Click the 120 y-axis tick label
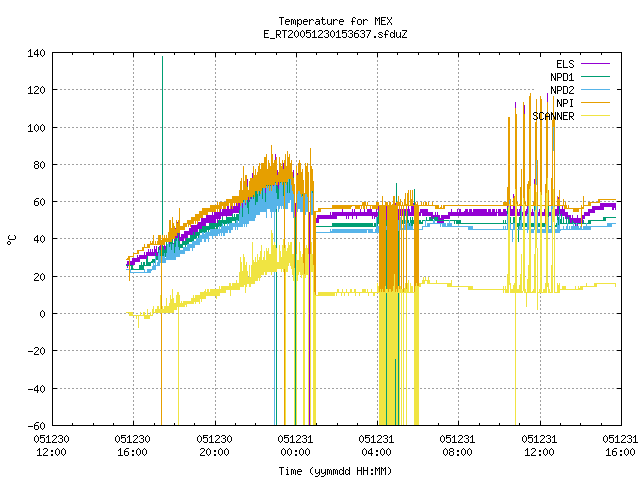Viewport: 640px width, 480px height. [36, 90]
